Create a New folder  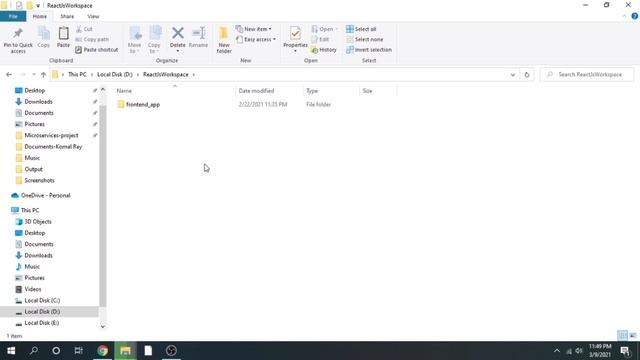pos(224,40)
